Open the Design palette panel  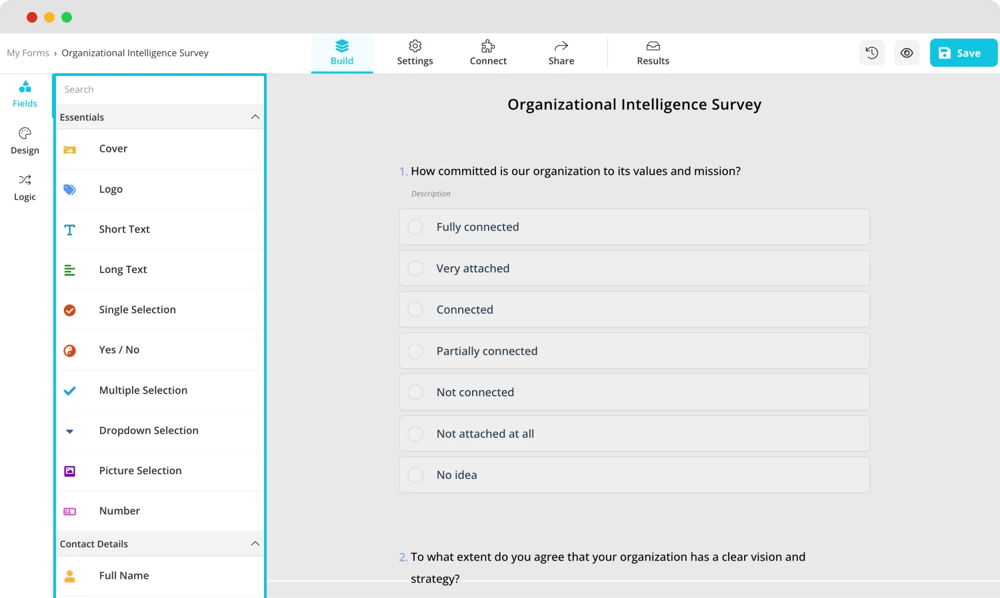pos(25,140)
